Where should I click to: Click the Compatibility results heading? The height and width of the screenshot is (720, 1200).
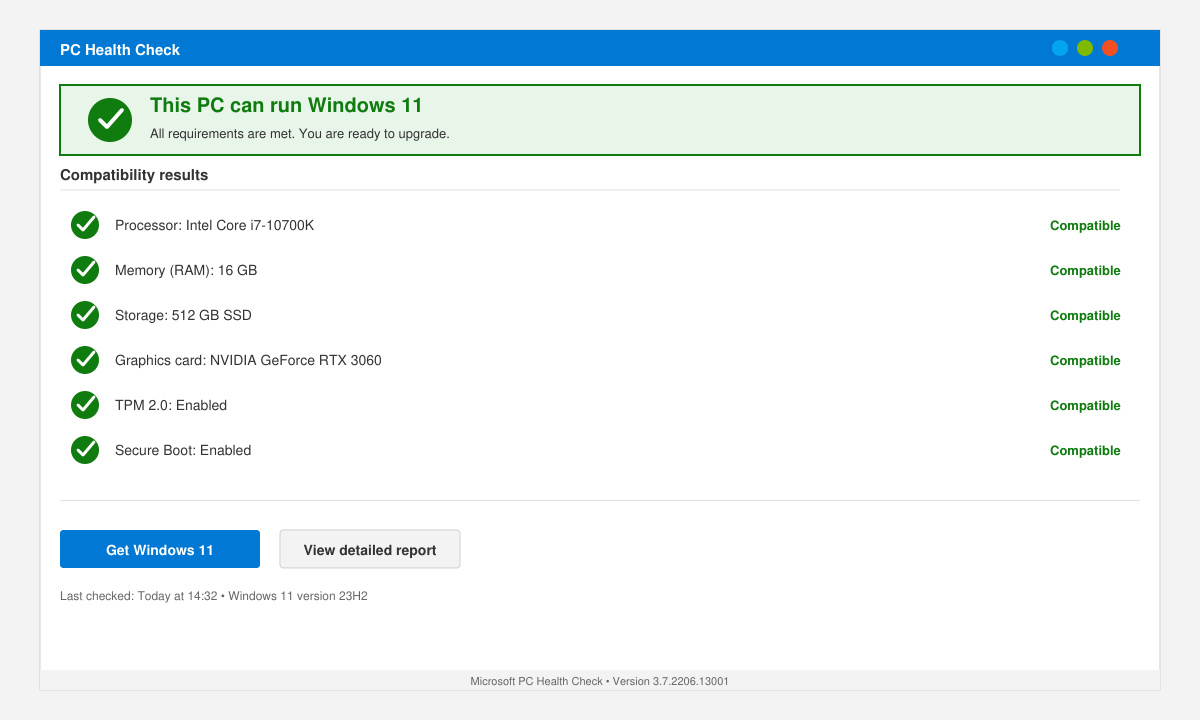coord(134,175)
